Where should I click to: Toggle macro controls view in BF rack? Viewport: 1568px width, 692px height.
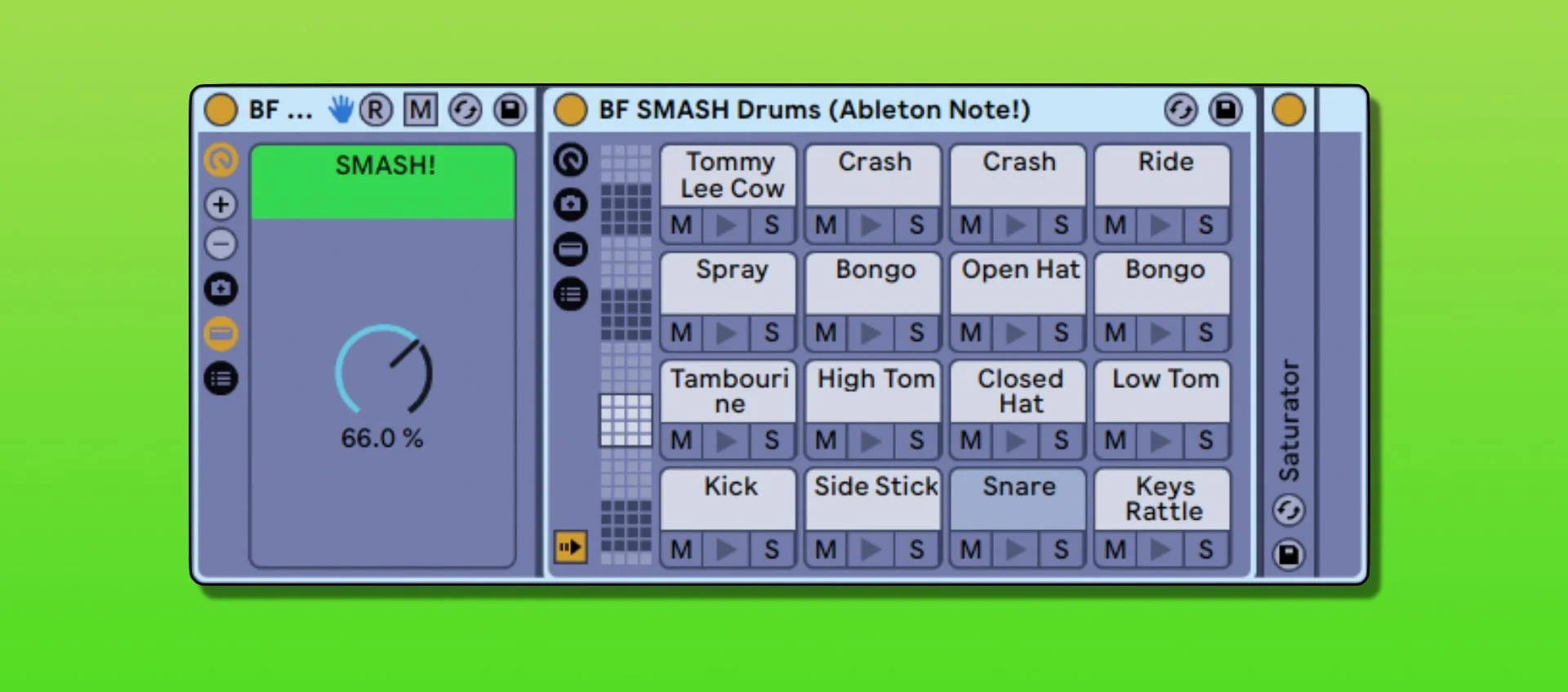pos(220,160)
